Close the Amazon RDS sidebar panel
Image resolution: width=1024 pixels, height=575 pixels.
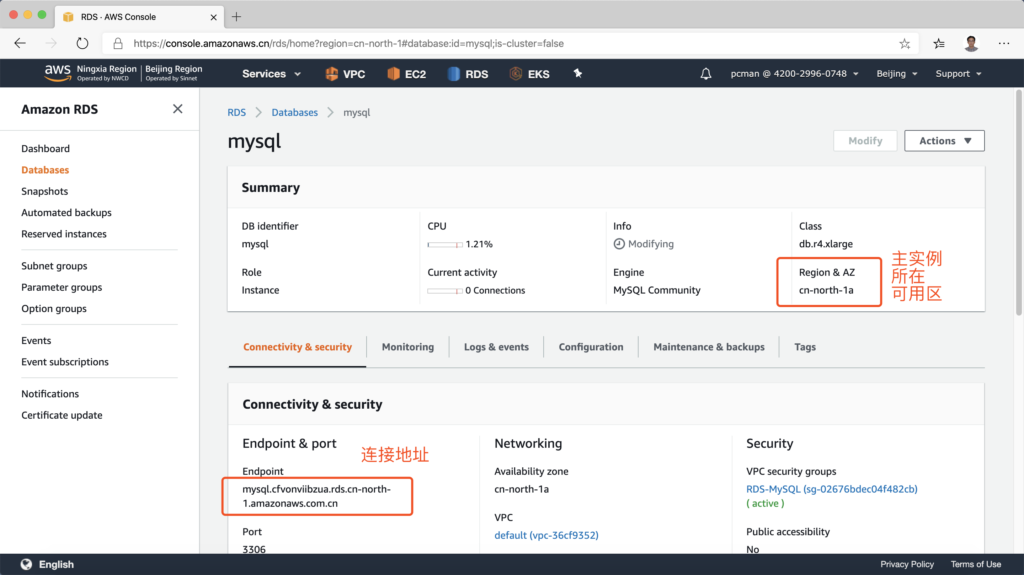177,109
